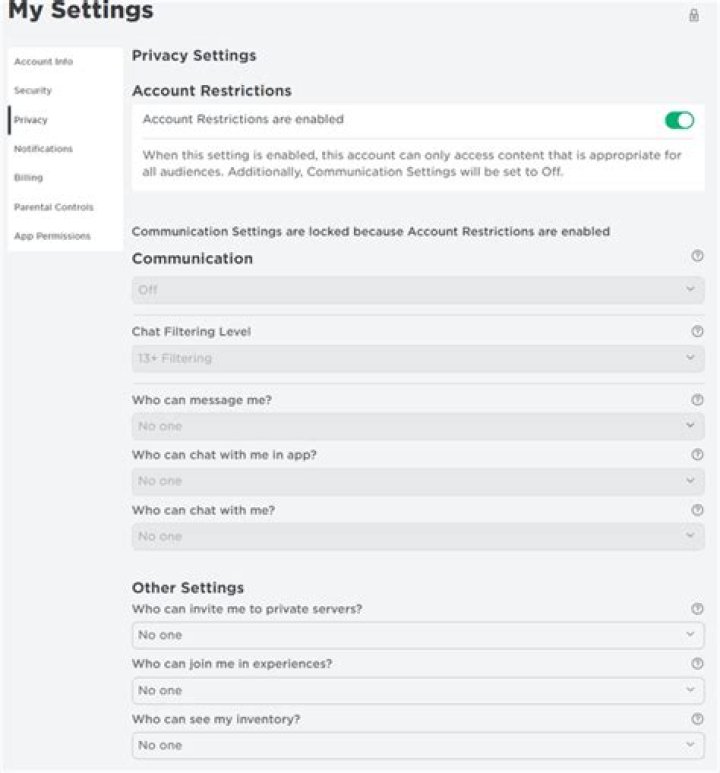Open Who can join me in experiences dropdown
720x773 pixels.
[417, 690]
